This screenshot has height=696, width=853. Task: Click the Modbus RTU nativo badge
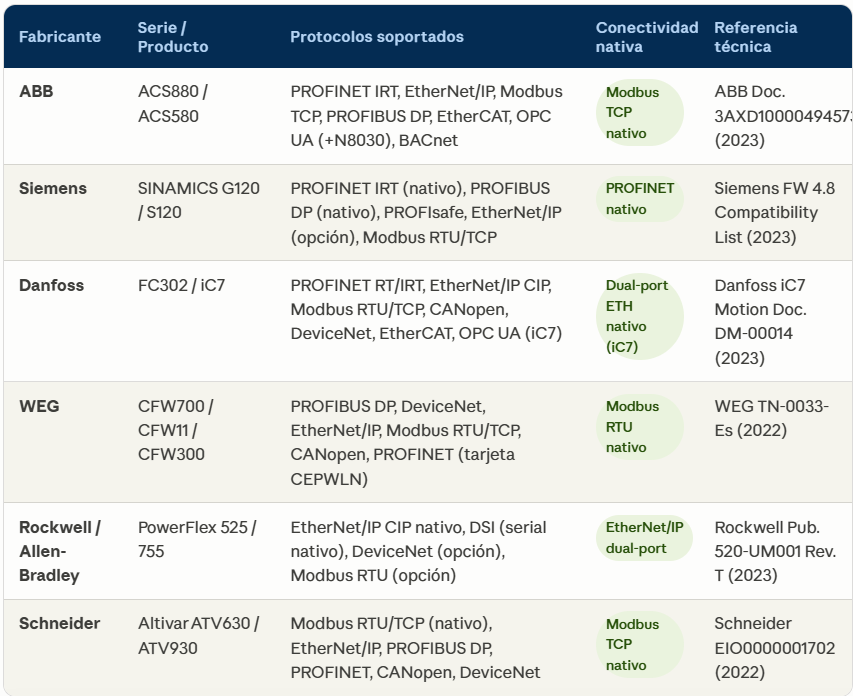[x=639, y=427]
